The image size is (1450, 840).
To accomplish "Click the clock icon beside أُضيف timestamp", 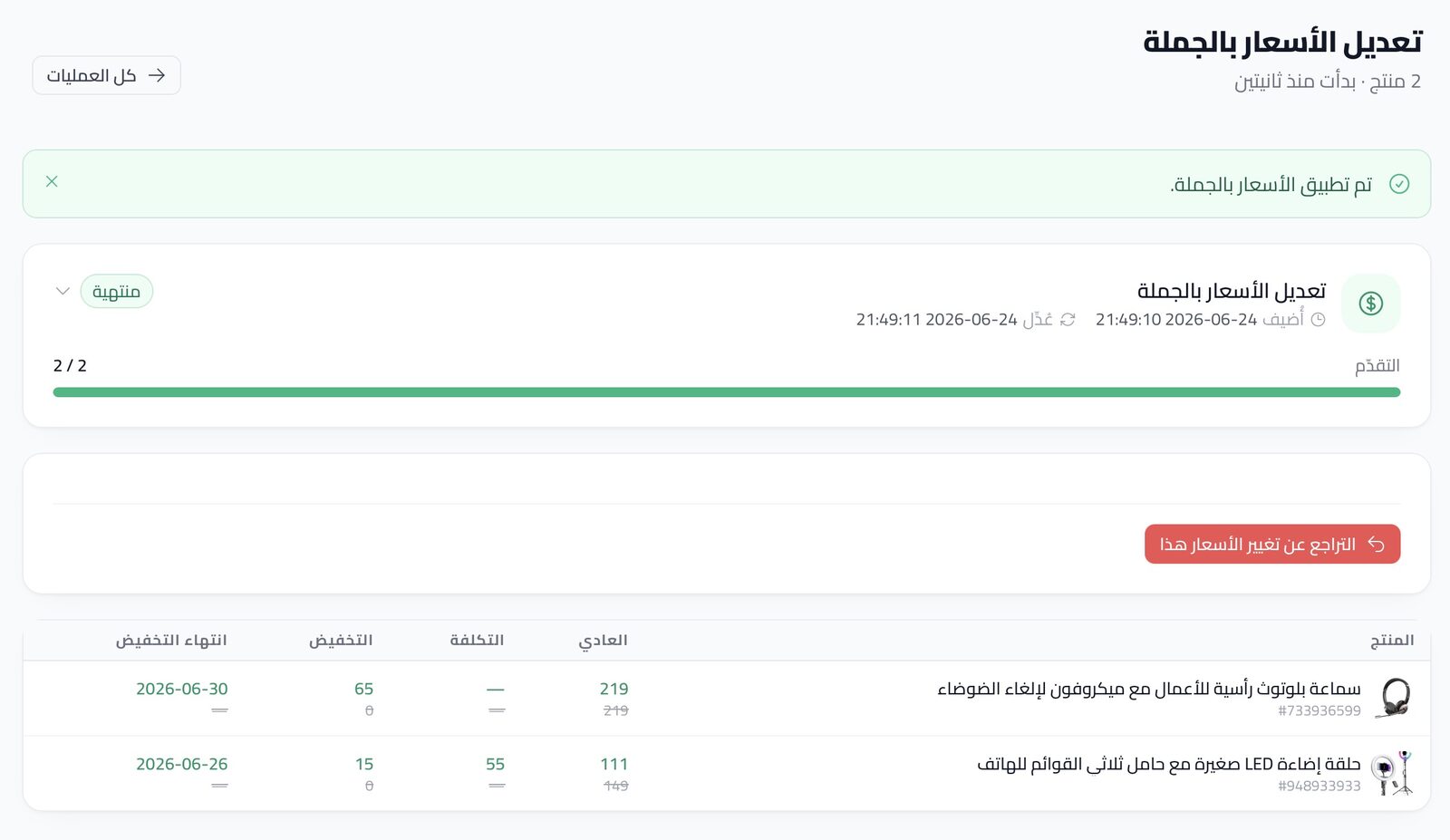I will (x=1318, y=320).
